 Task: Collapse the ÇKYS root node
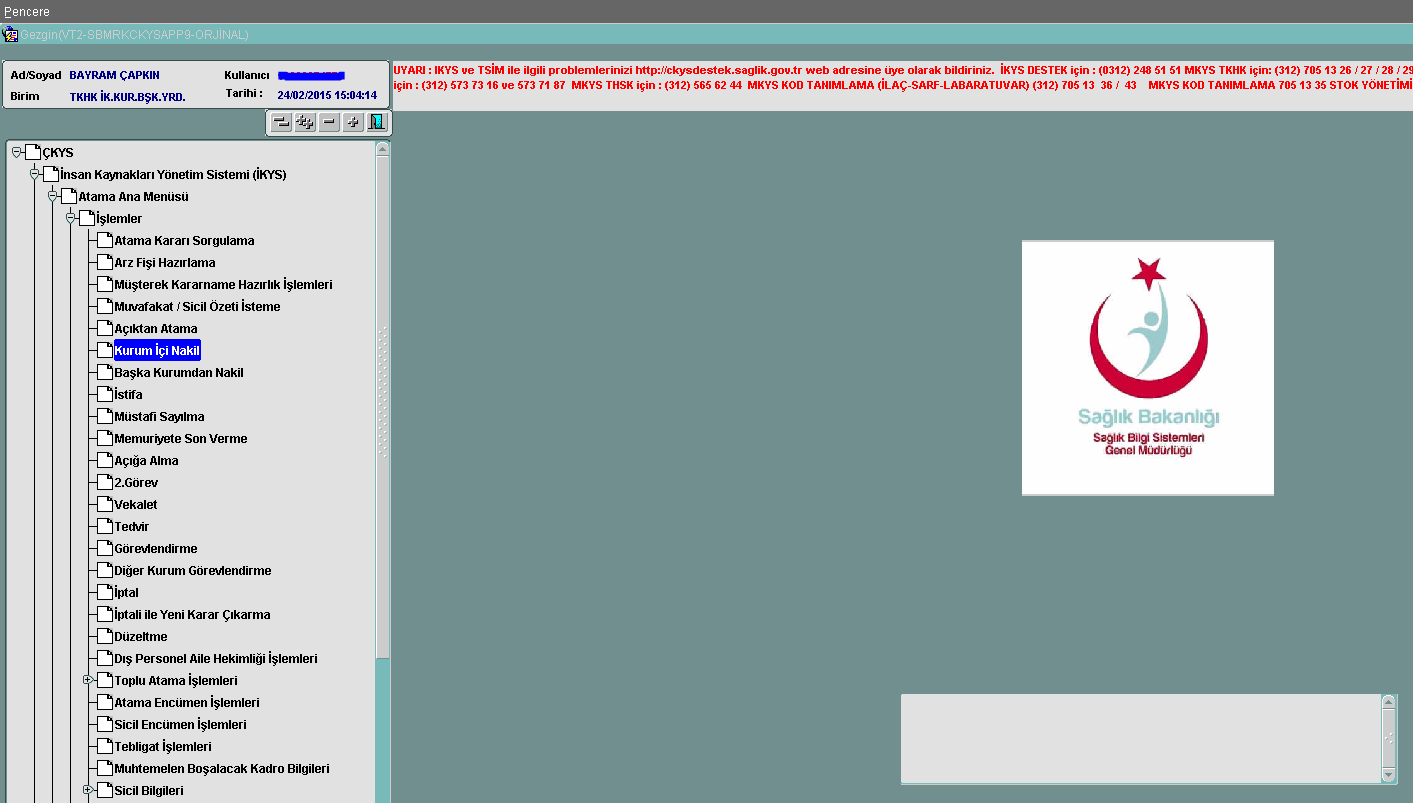tap(17, 152)
